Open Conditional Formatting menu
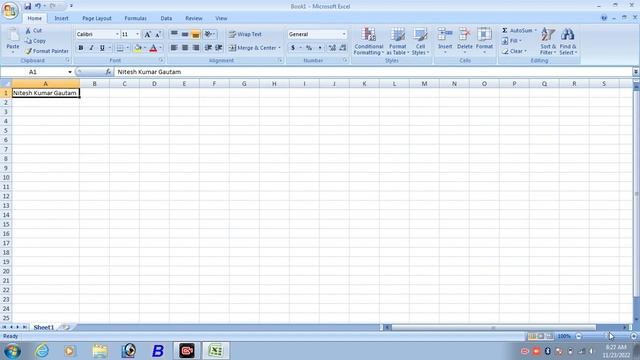Screen dimensions: 640x360 (x=369, y=41)
